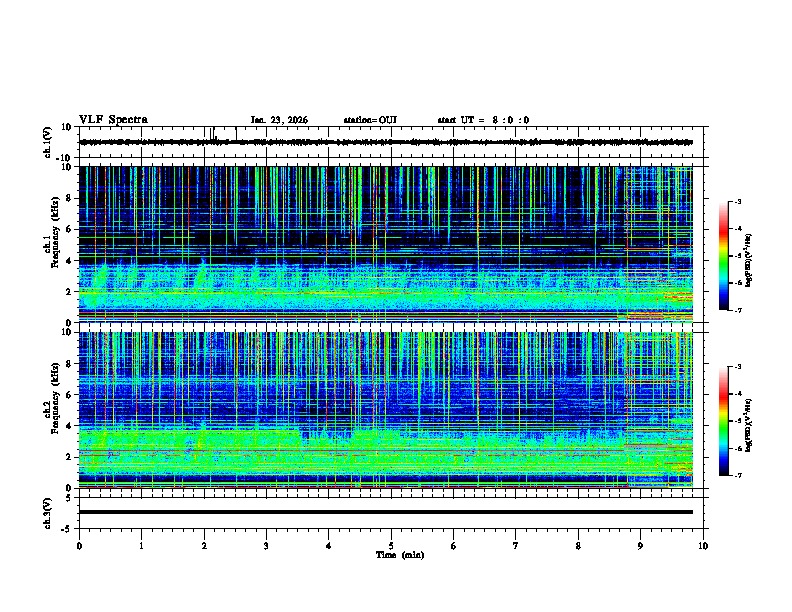Image resolution: width=792 pixels, height=612 pixels.
Task: Click the "-3" label on ch.1 colorbar
Action: pyautogui.click(x=737, y=201)
